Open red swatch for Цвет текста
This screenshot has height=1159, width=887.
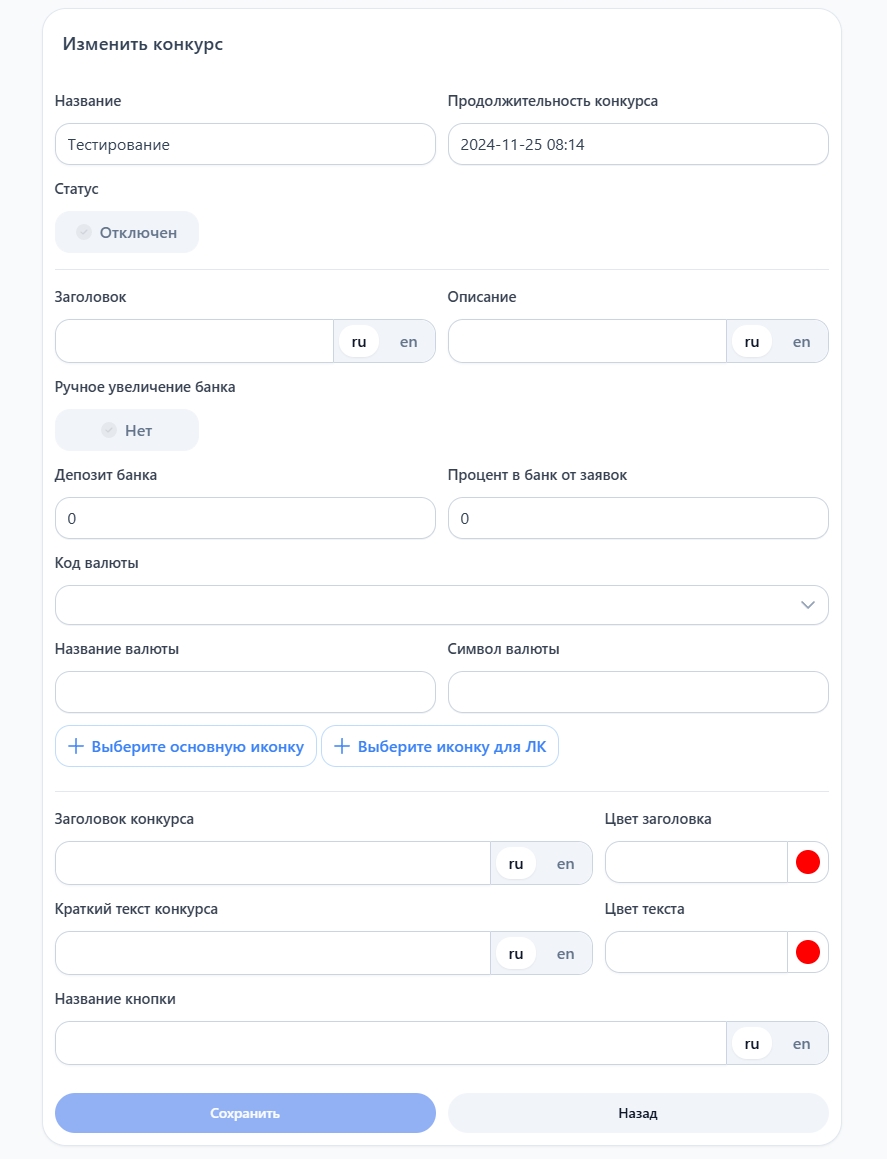click(x=807, y=952)
